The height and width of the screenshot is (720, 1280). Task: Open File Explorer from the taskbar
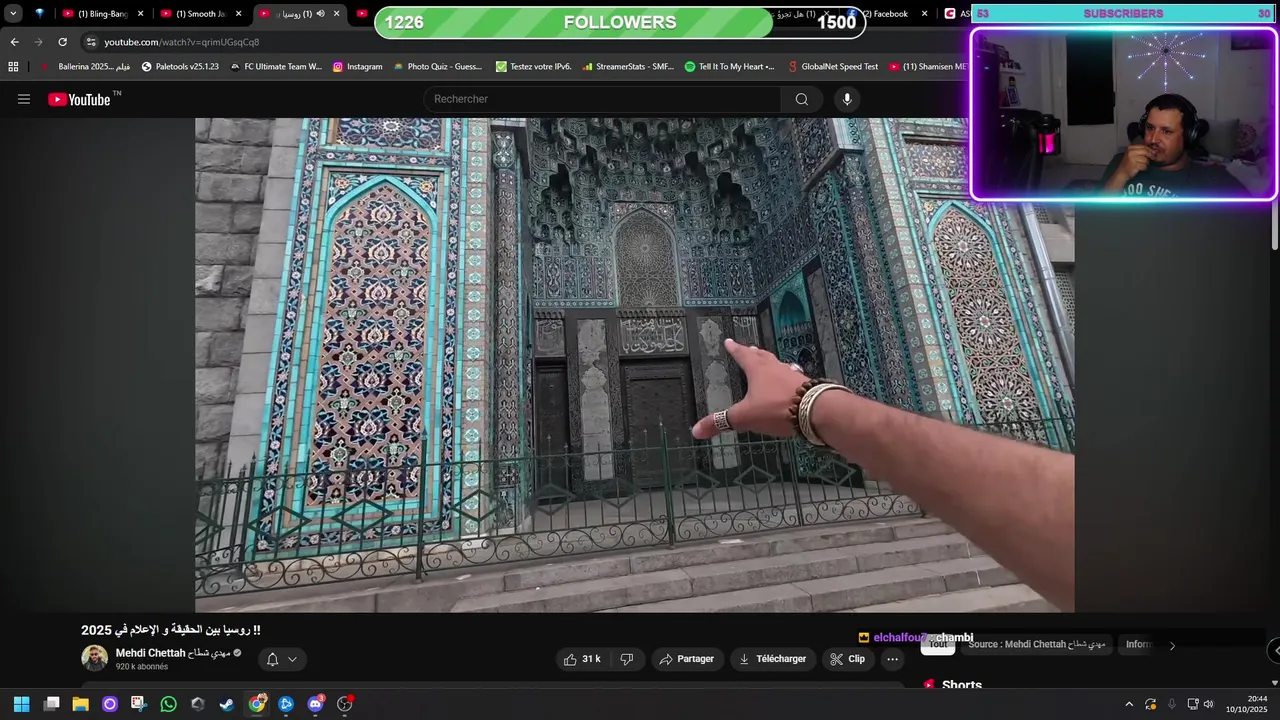pos(80,704)
